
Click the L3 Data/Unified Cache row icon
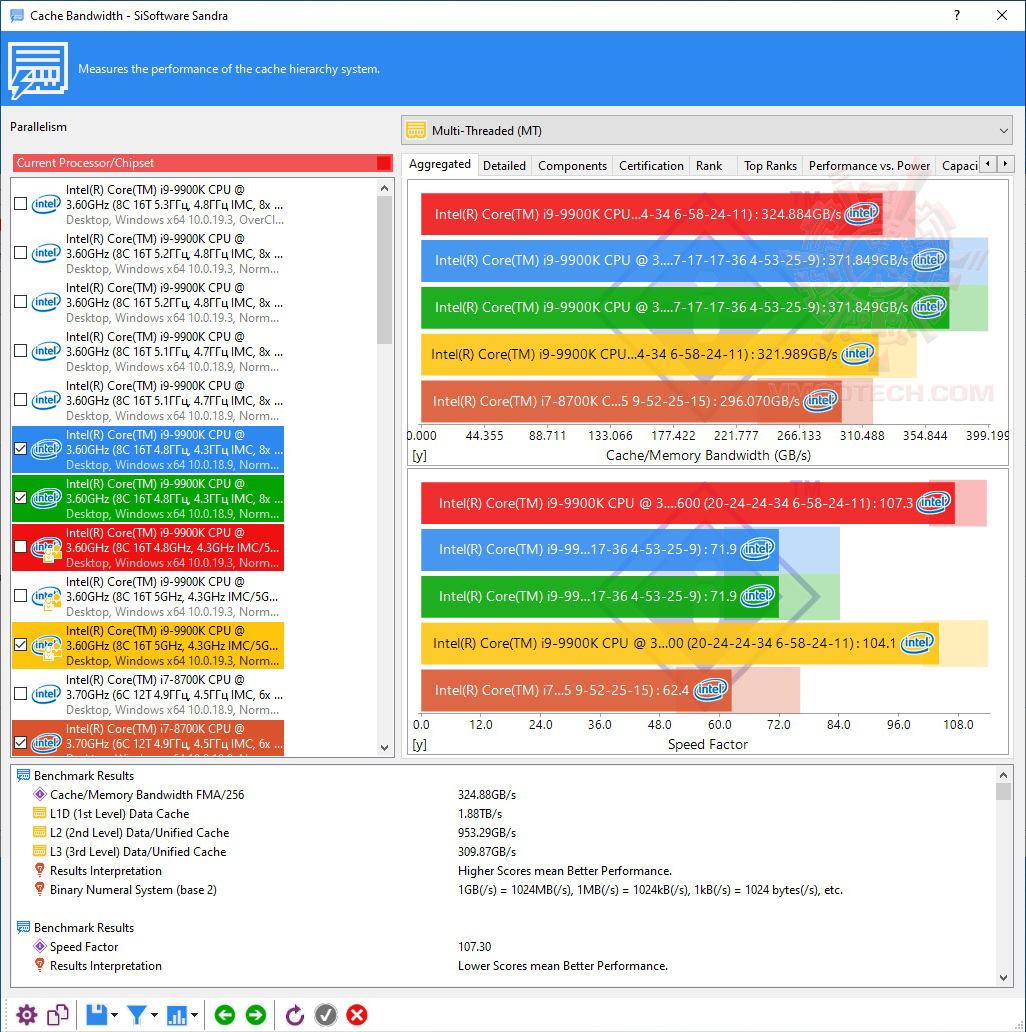pos(39,852)
